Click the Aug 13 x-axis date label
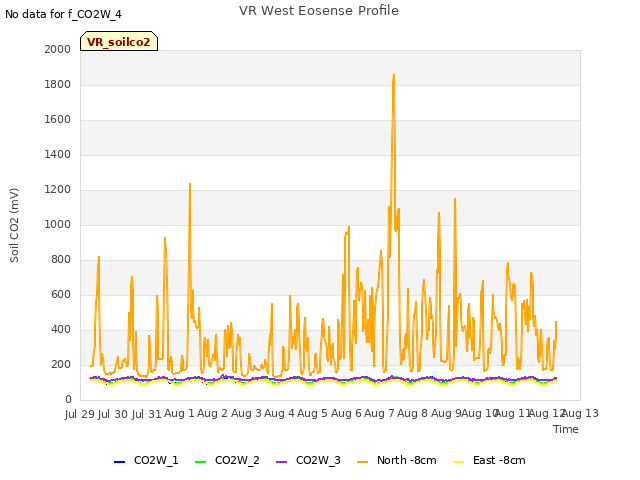The width and height of the screenshot is (640, 480). tap(581, 413)
